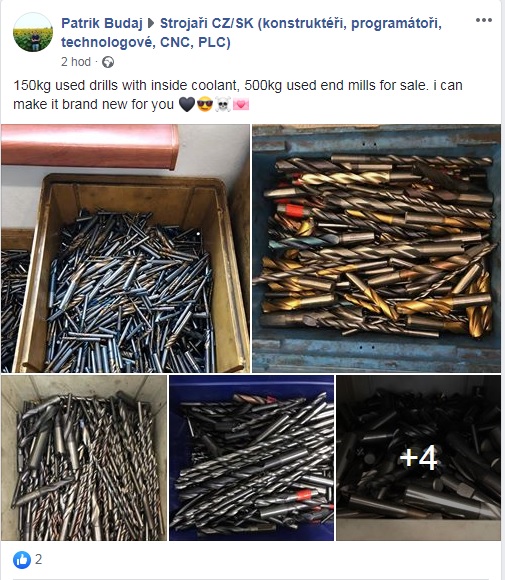Click the copper pipe in first photo
This screenshot has width=505, height=580.
[x=90, y=145]
